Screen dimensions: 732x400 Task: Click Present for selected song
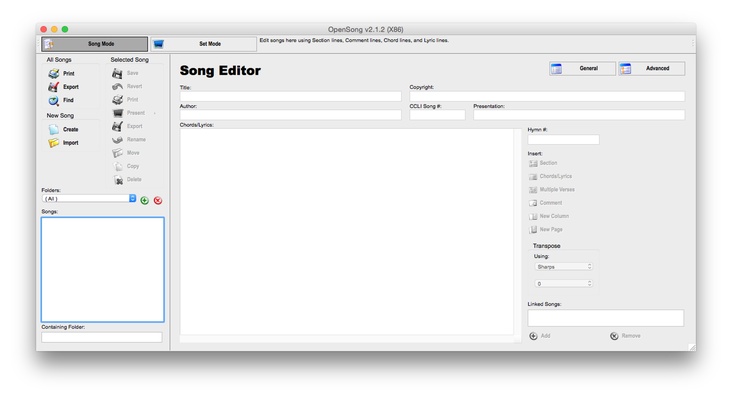(x=128, y=113)
